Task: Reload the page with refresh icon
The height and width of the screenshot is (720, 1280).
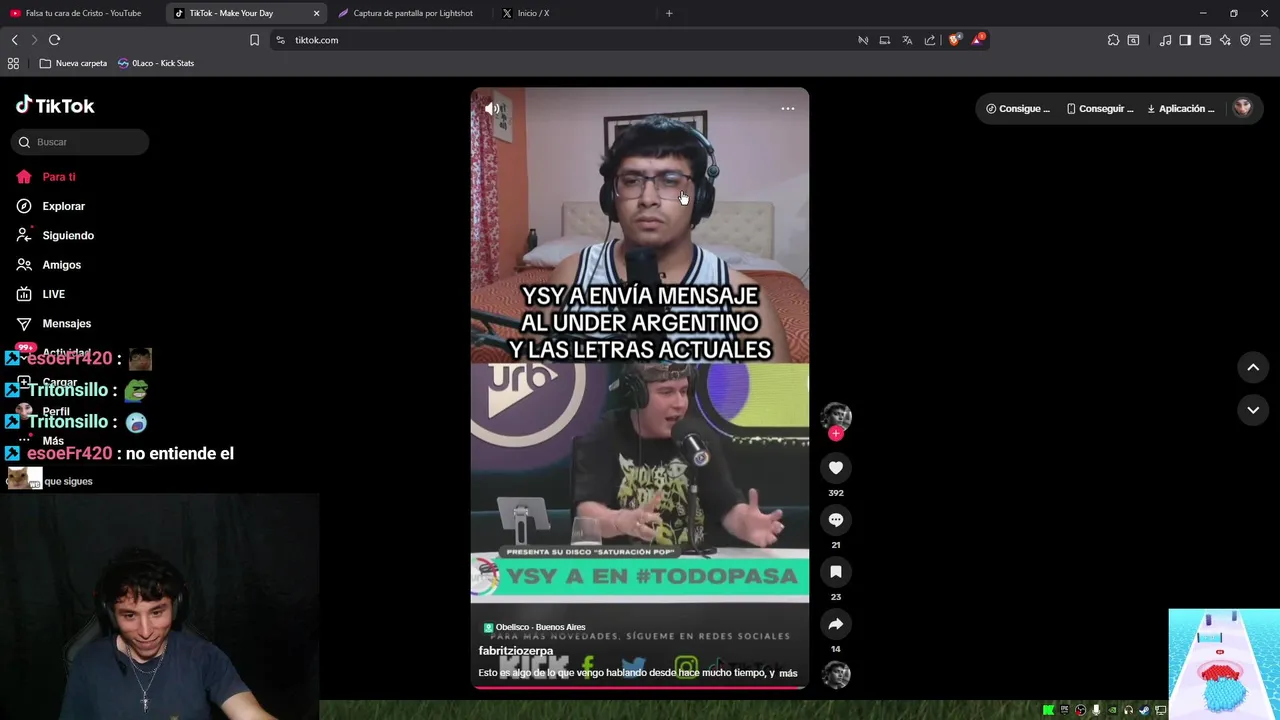Action: pos(54,40)
